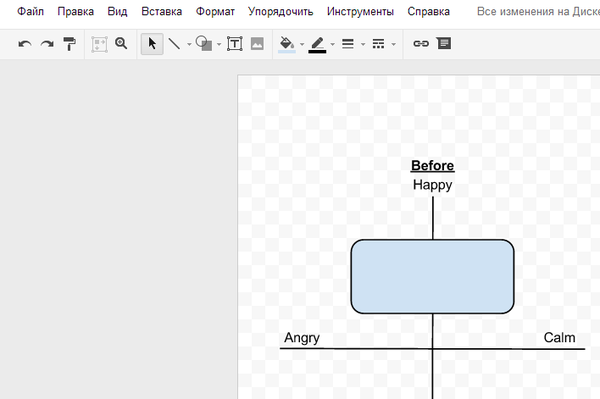Click the Zoom to fit icon

(99, 44)
